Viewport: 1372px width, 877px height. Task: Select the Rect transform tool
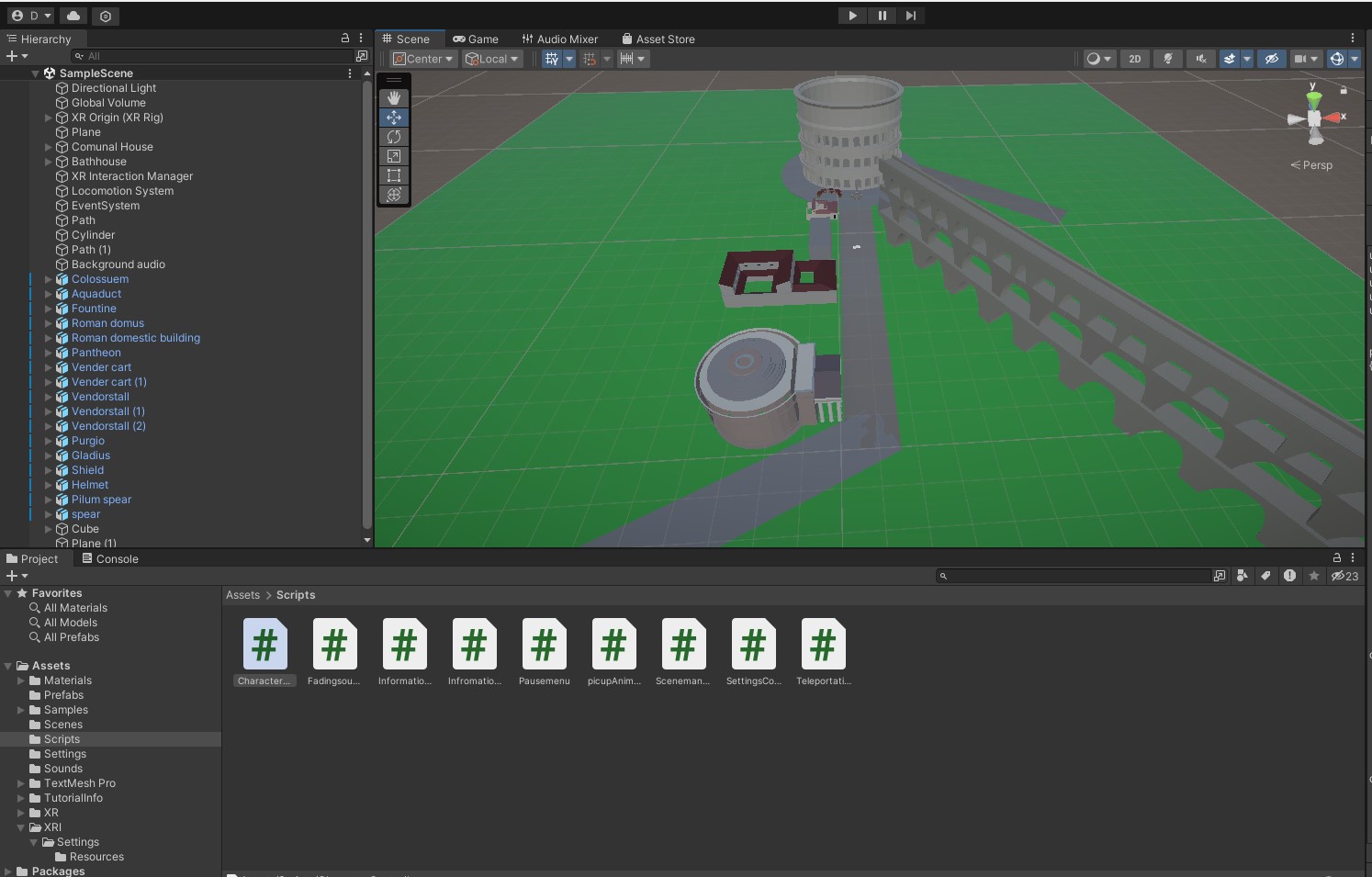click(394, 175)
